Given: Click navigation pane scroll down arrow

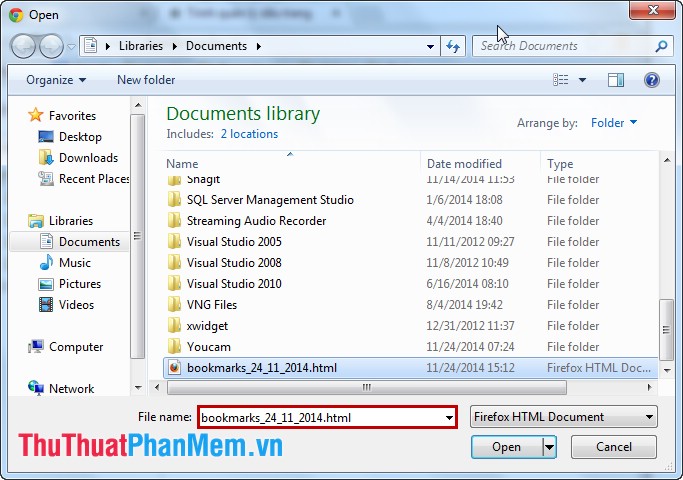Looking at the screenshot, I should [x=138, y=387].
